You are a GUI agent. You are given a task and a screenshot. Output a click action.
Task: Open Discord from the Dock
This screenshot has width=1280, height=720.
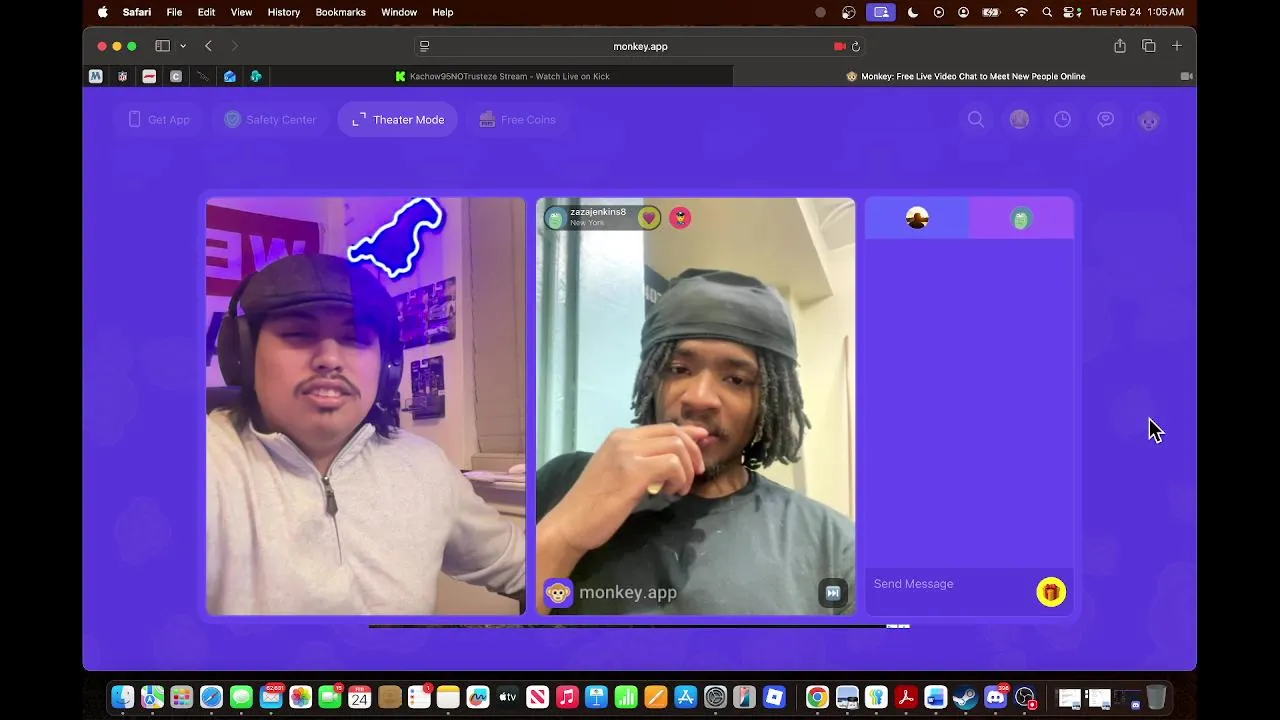[995, 697]
